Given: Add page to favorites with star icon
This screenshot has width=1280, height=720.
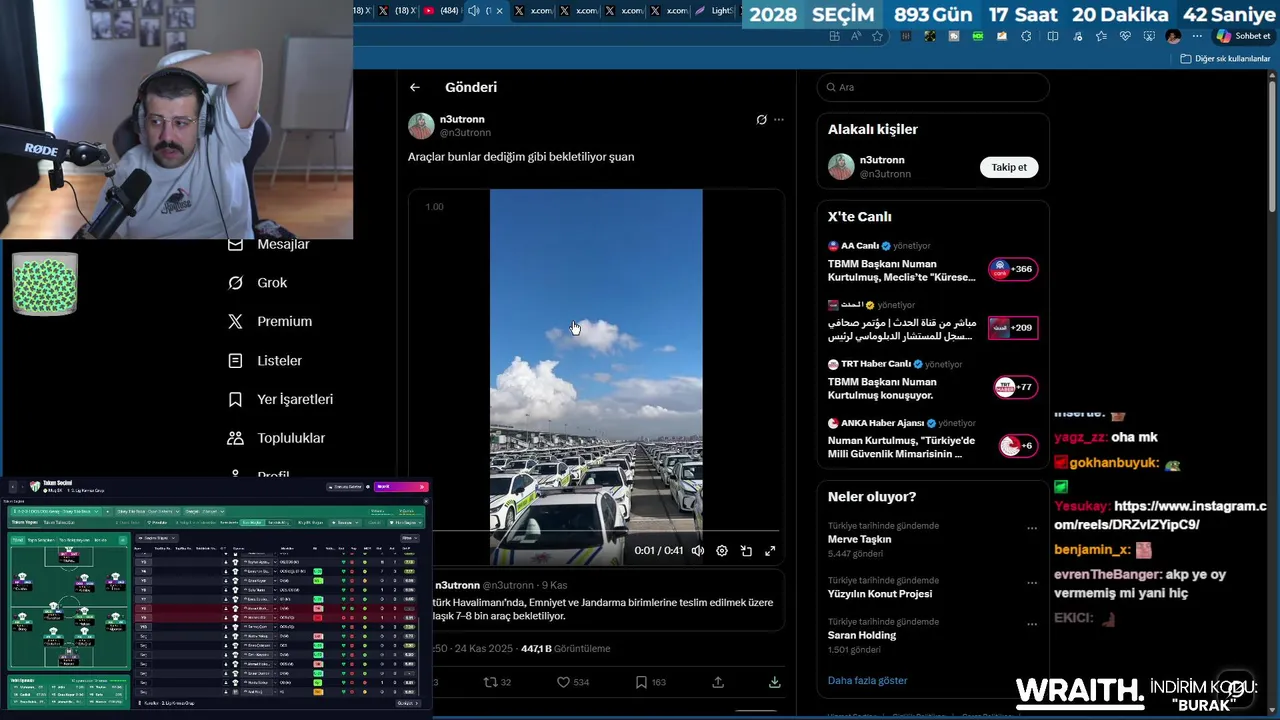Looking at the screenshot, I should [877, 36].
